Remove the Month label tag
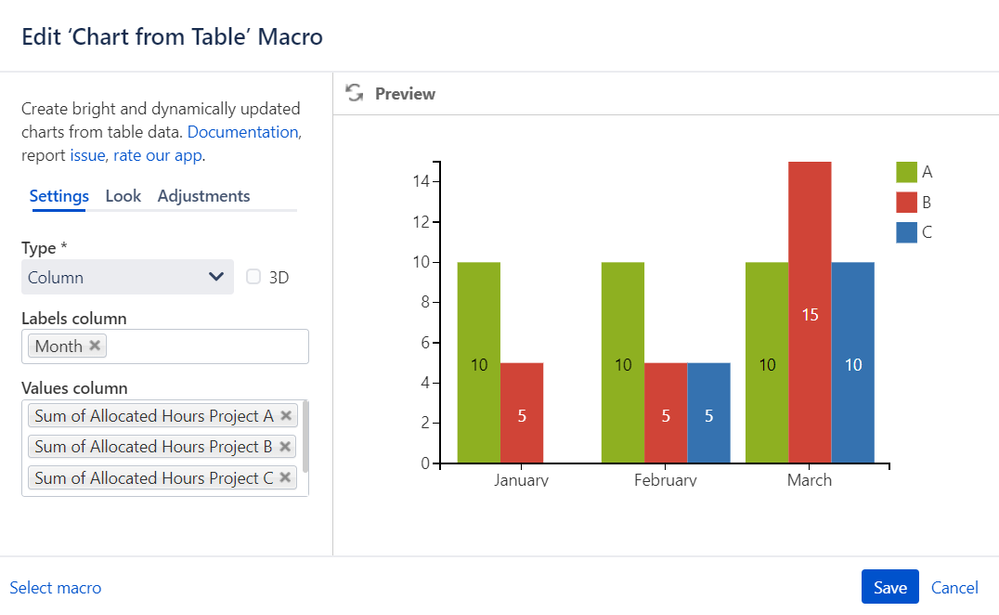Screen dimensions: 999x615 (95, 346)
